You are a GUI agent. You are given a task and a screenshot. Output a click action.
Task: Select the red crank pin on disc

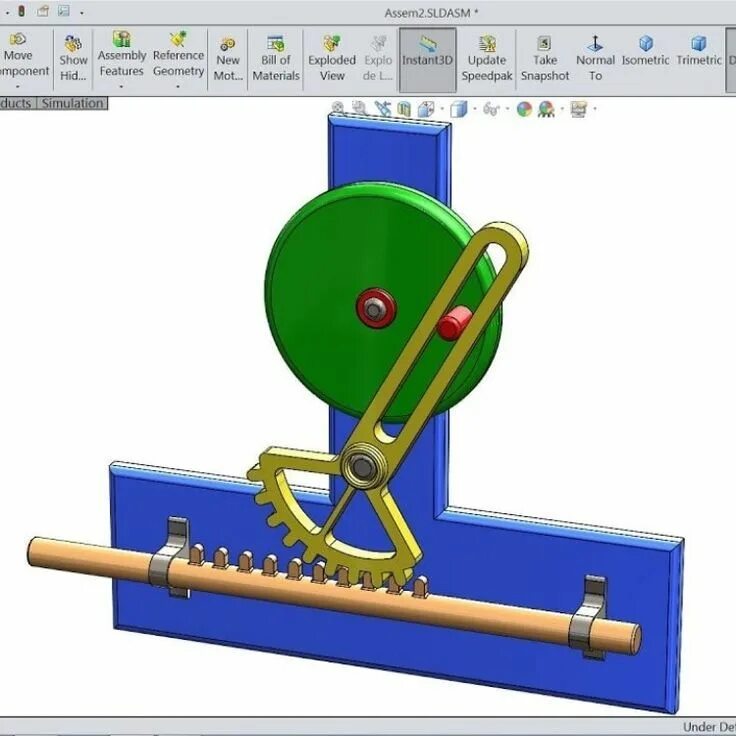pyautogui.click(x=454, y=322)
